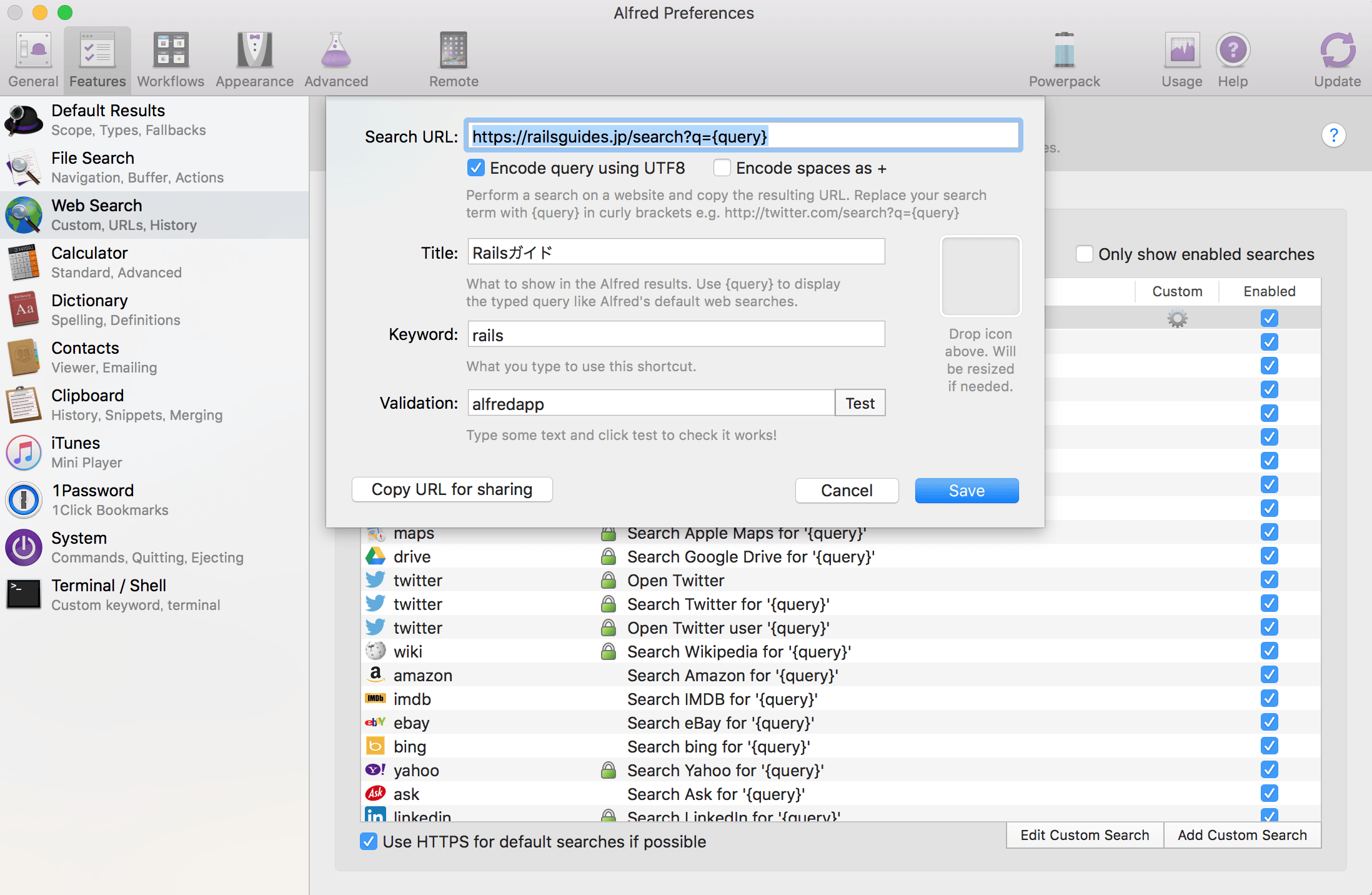Image resolution: width=1372 pixels, height=895 pixels.
Task: Click the Title input field
Action: point(676,252)
